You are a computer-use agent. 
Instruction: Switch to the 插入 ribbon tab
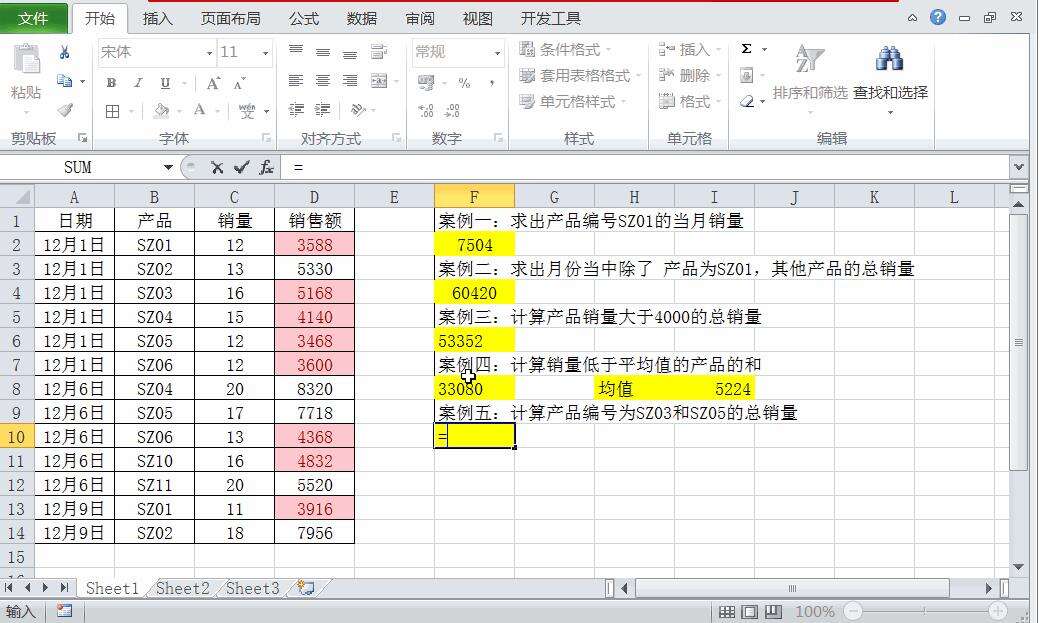158,19
